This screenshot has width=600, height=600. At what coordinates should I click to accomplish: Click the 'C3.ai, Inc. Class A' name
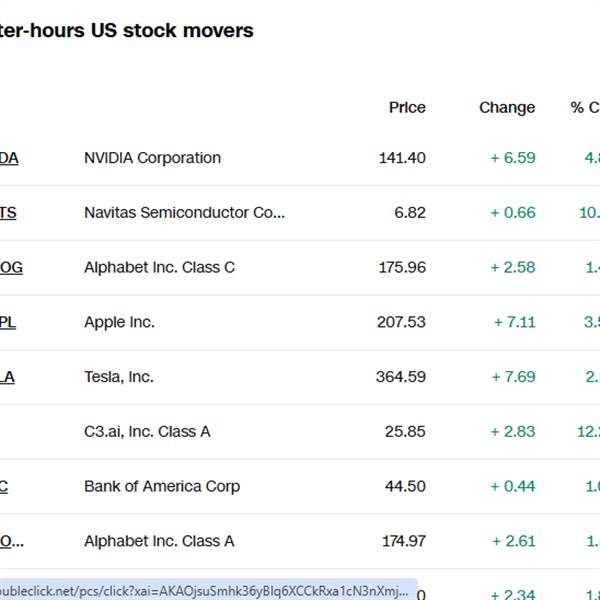tap(147, 432)
